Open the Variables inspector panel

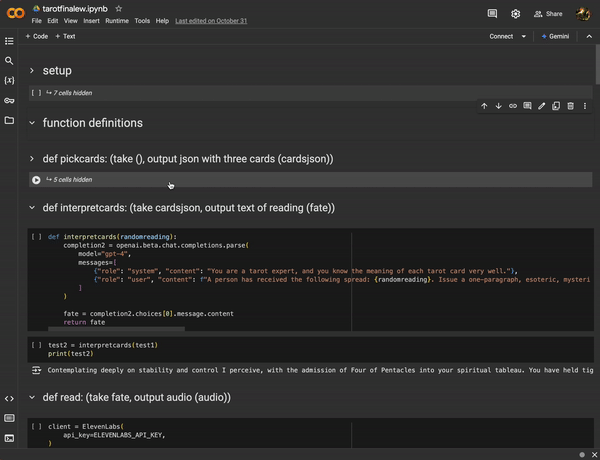click(x=9, y=80)
